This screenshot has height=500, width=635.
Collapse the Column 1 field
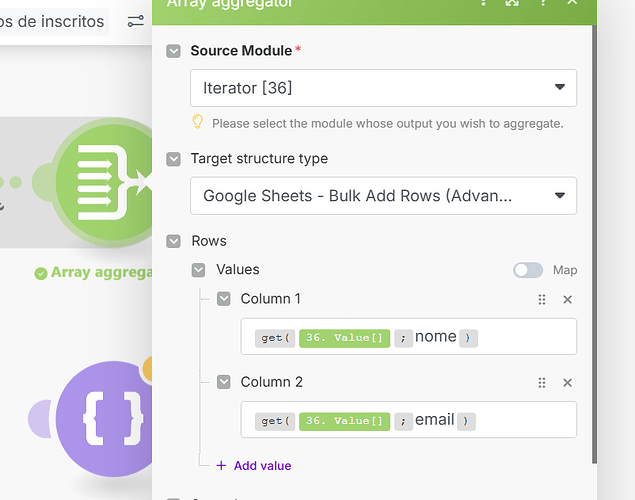pyautogui.click(x=223, y=299)
